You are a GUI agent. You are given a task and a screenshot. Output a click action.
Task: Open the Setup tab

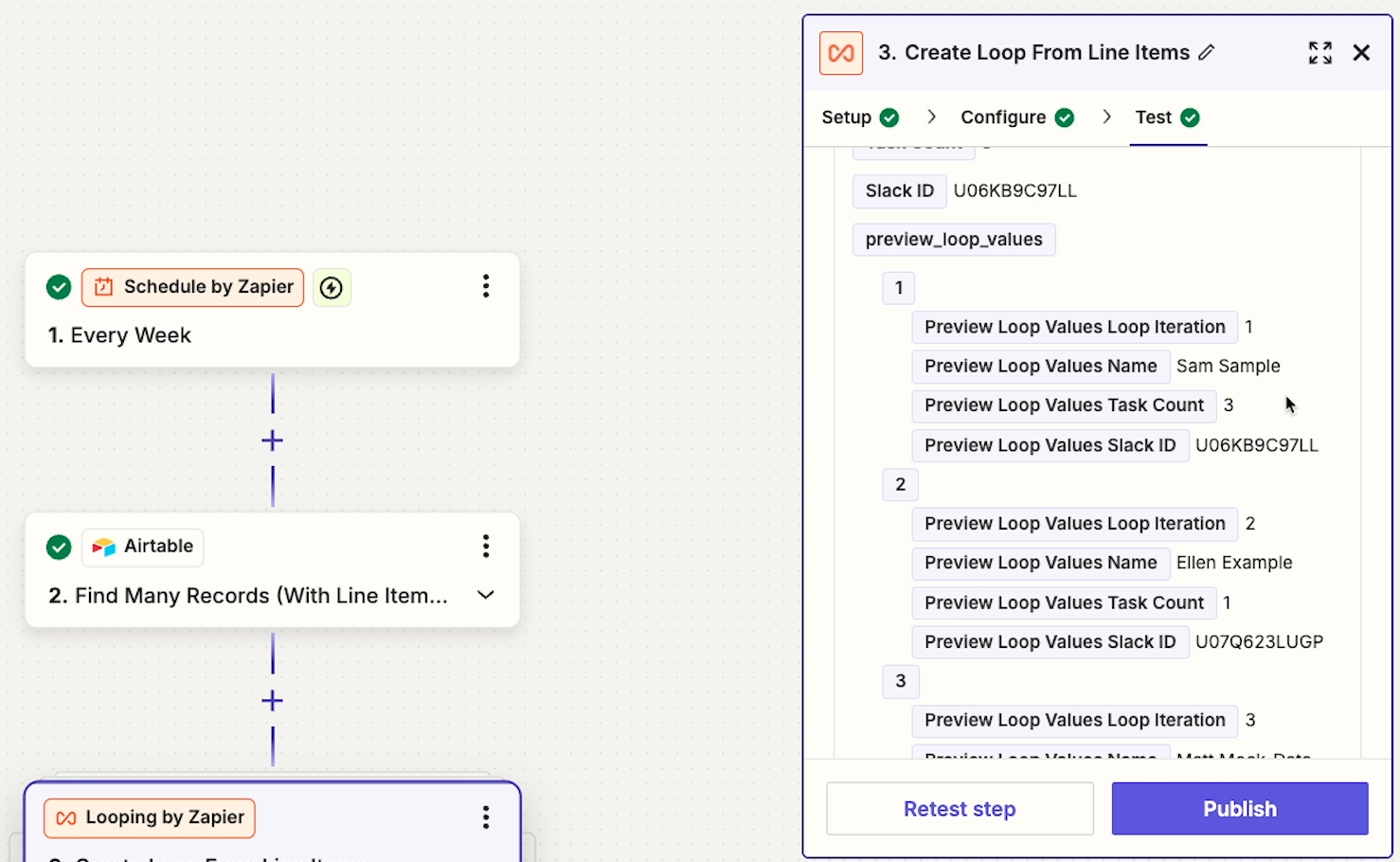(x=846, y=117)
